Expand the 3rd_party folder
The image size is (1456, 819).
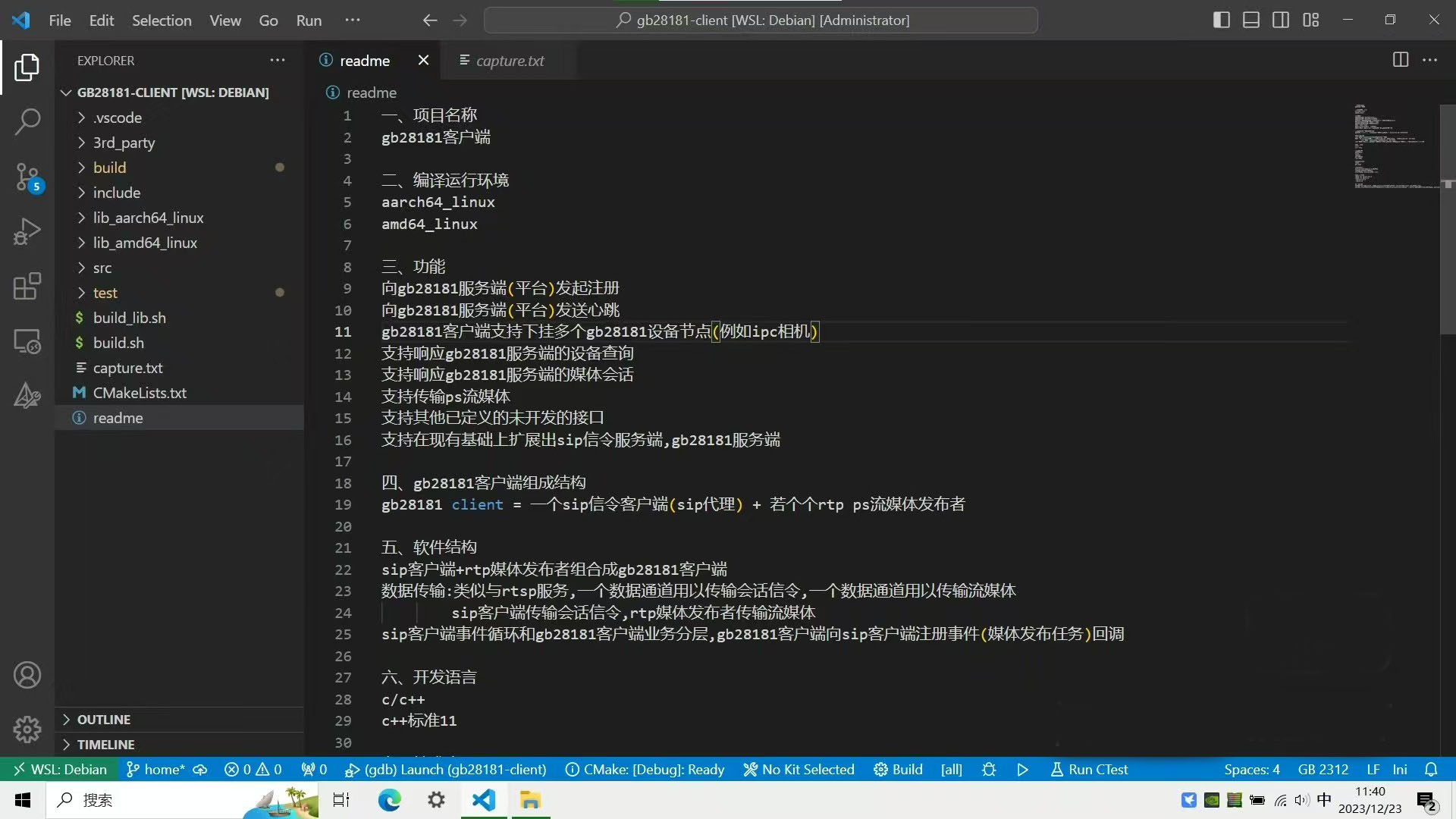pos(124,143)
